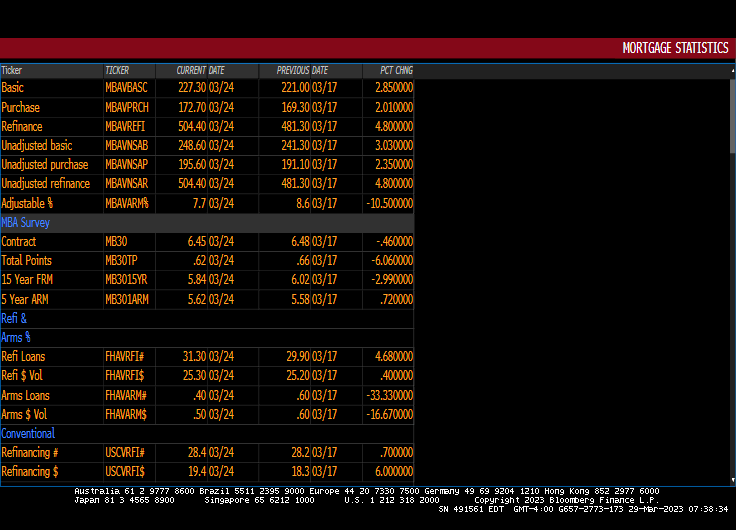Viewport: 736px width, 530px height.
Task: Open the MB30TP ticker
Action: [x=120, y=261]
